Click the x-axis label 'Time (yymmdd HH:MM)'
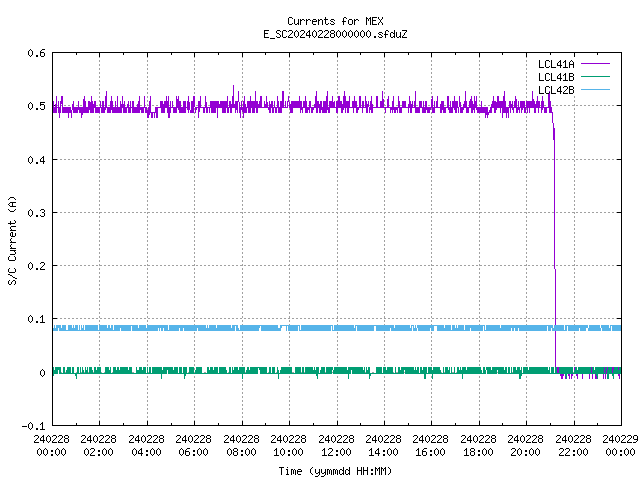Screen dimensions: 640x480 [x=335, y=471]
